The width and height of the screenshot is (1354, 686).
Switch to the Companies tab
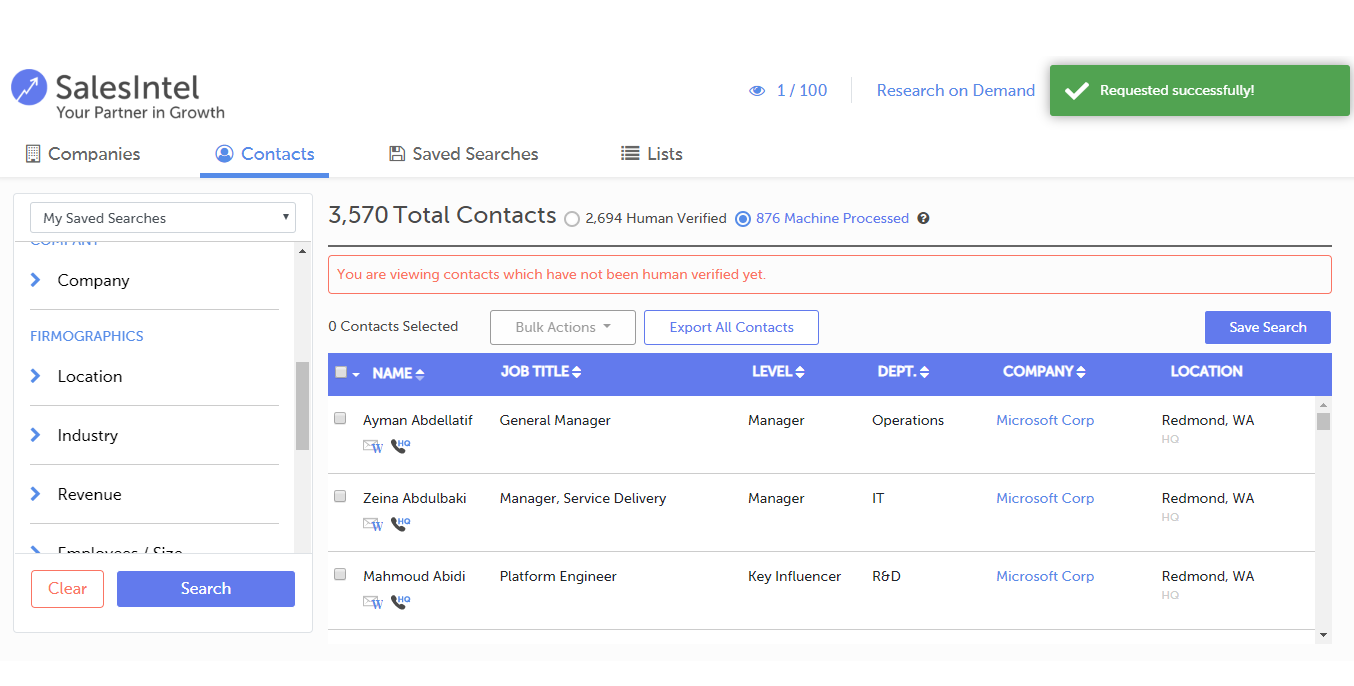pos(83,154)
